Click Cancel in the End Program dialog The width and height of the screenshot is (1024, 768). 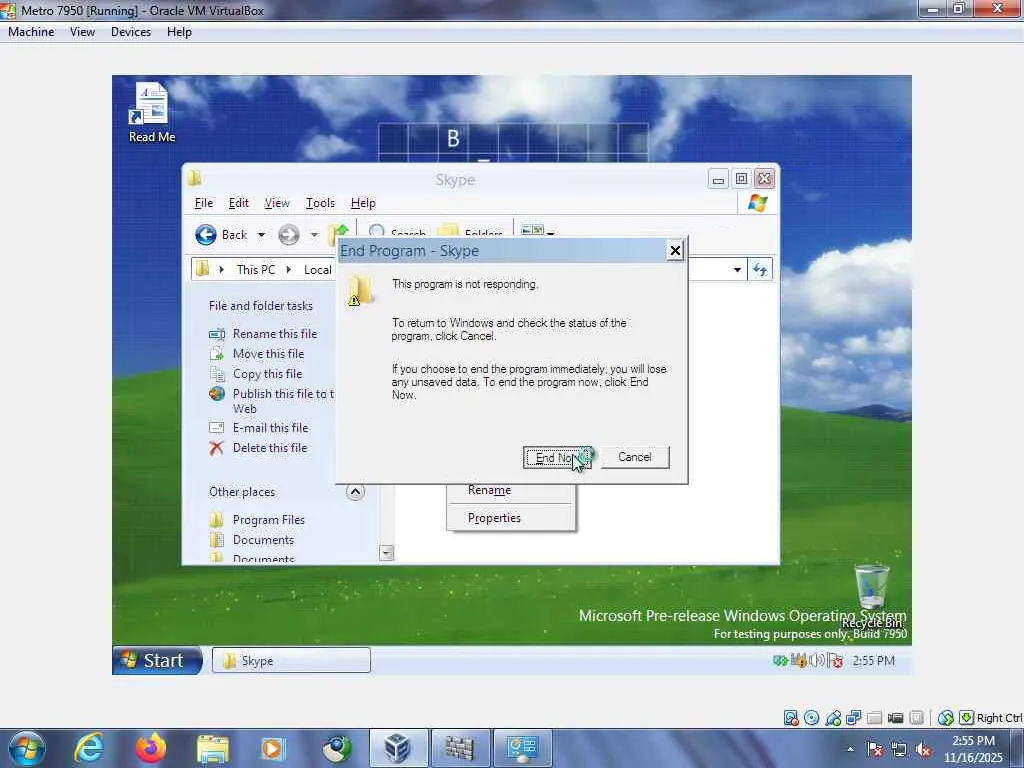635,457
